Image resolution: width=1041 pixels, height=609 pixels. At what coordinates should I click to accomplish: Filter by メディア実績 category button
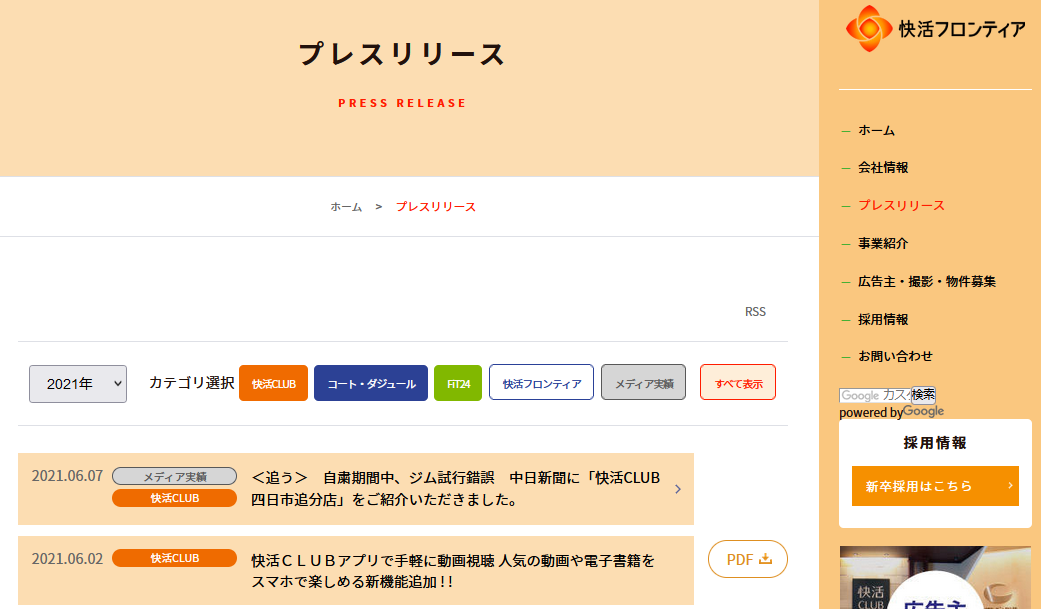[x=643, y=383]
